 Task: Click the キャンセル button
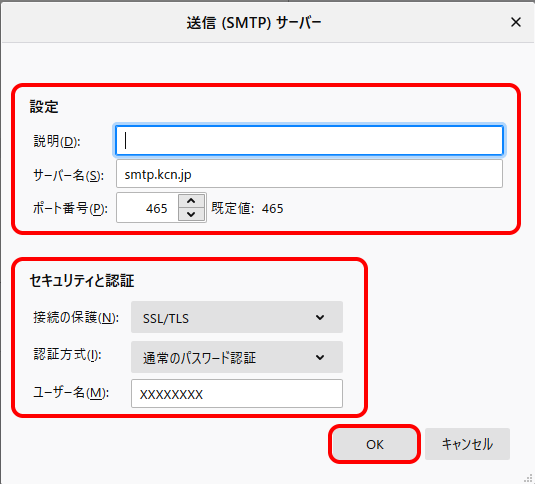467,444
